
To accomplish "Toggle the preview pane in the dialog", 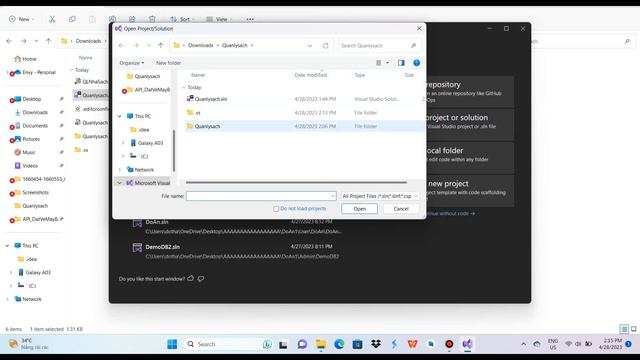I will [401, 63].
